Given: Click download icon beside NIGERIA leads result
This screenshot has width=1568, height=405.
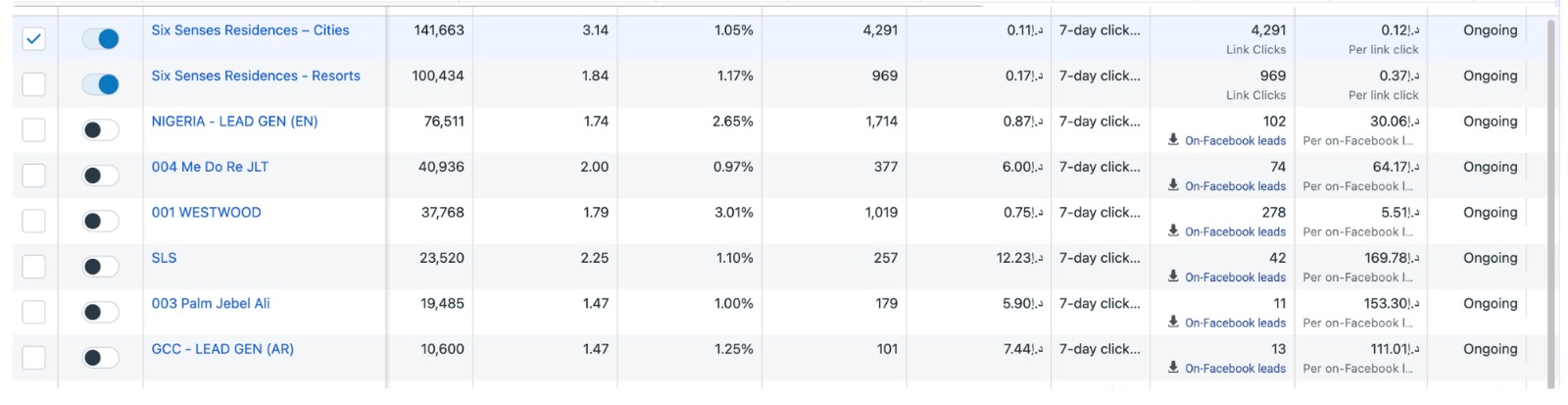Looking at the screenshot, I should click(x=1173, y=140).
